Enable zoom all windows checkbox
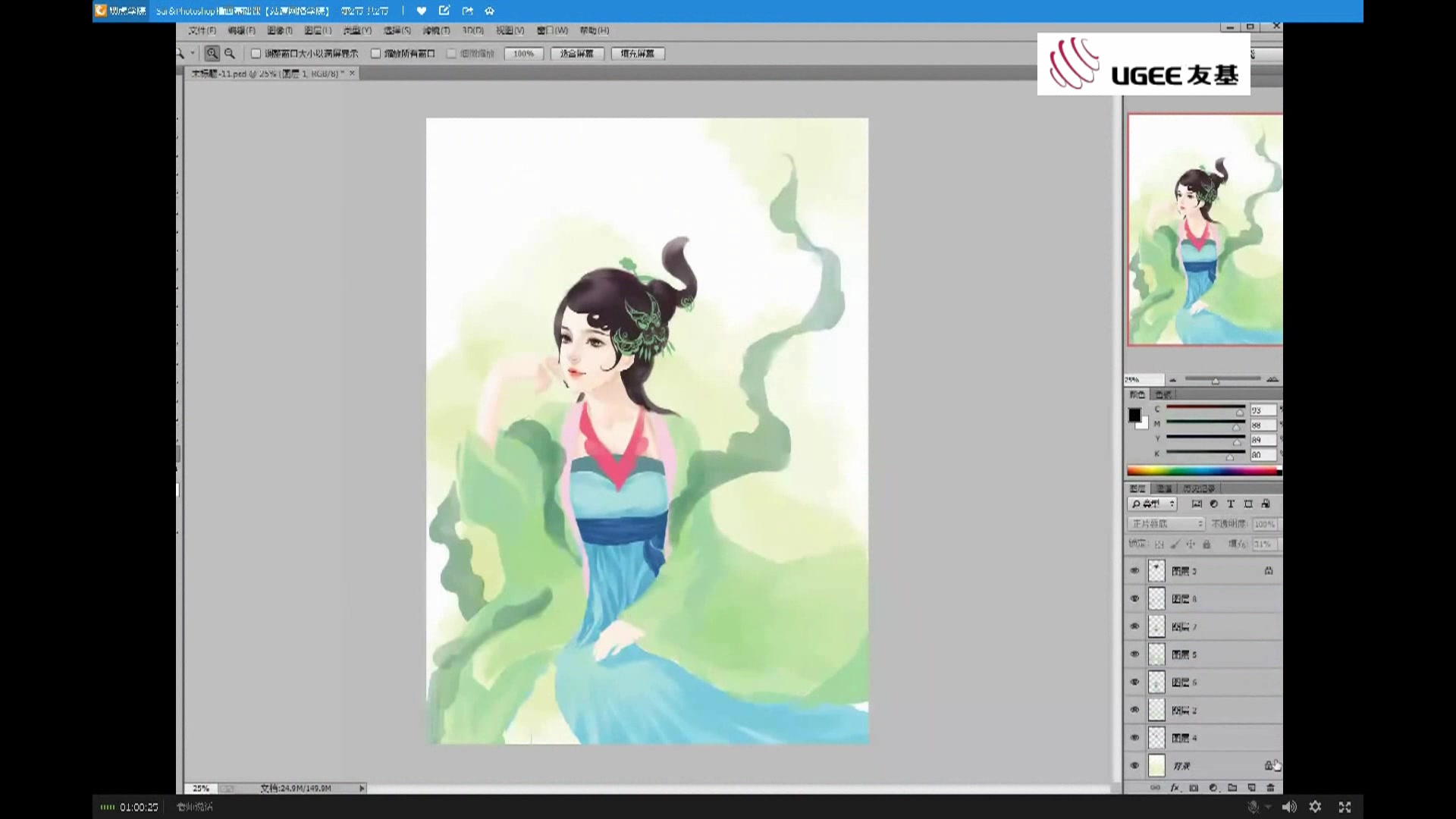 click(375, 53)
